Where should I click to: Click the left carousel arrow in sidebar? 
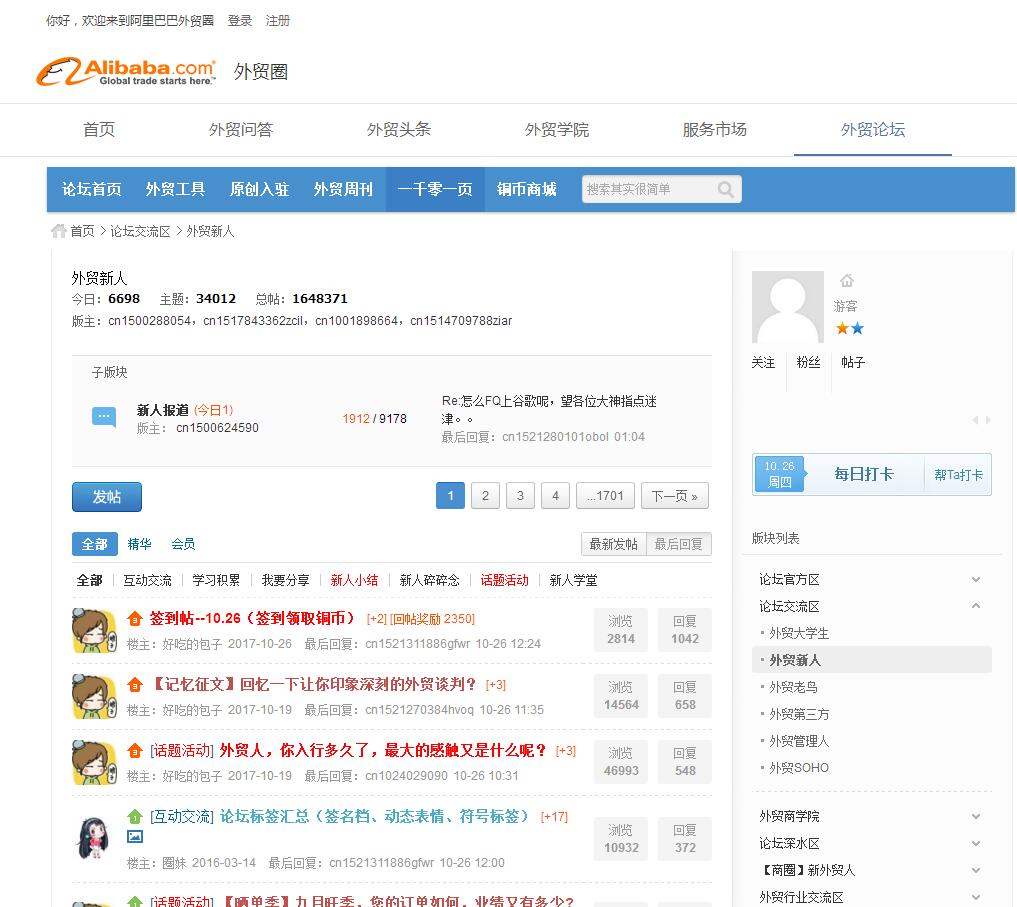(x=975, y=420)
